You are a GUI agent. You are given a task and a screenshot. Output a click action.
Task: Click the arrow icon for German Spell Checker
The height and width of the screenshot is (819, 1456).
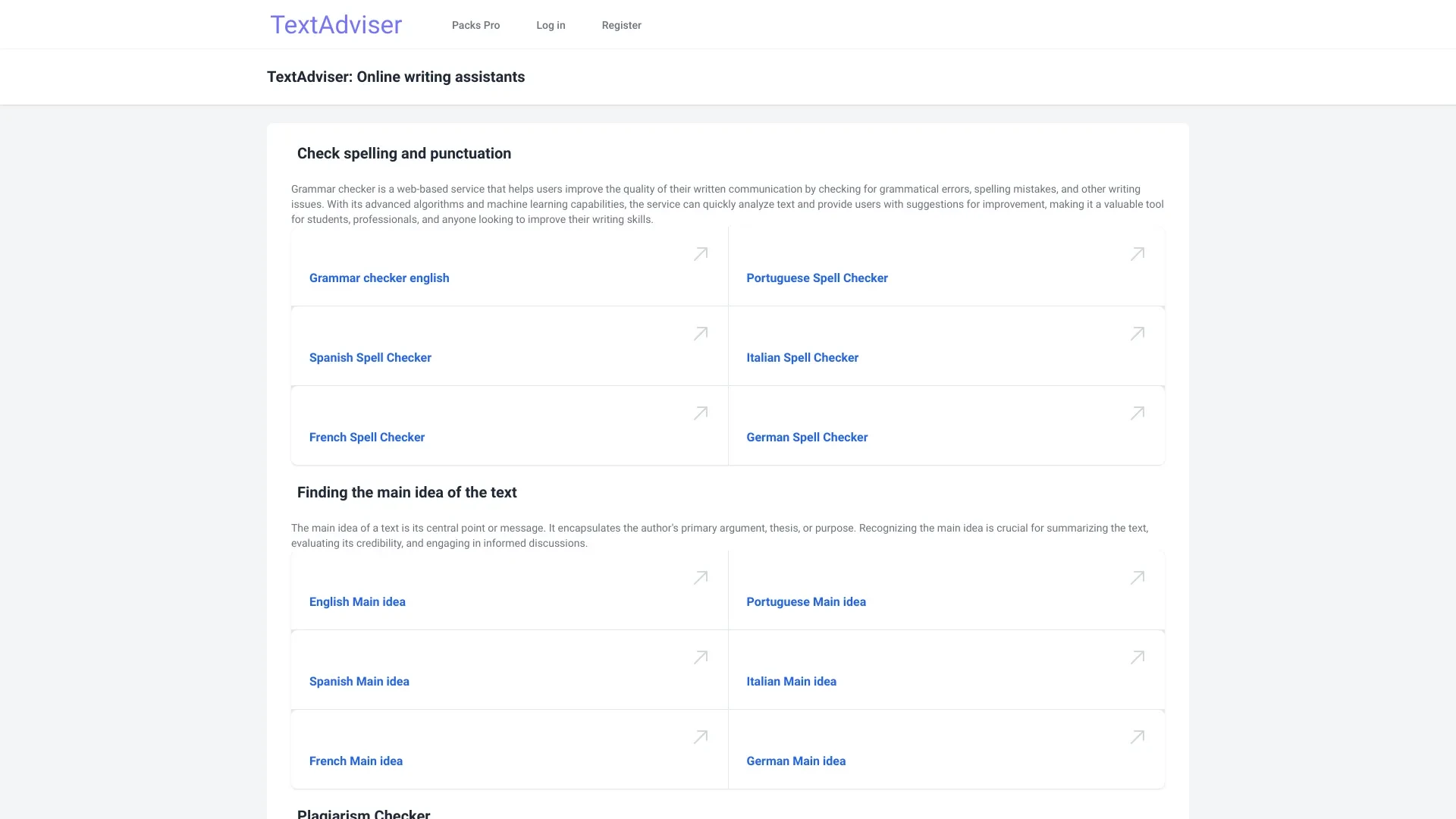(1137, 413)
